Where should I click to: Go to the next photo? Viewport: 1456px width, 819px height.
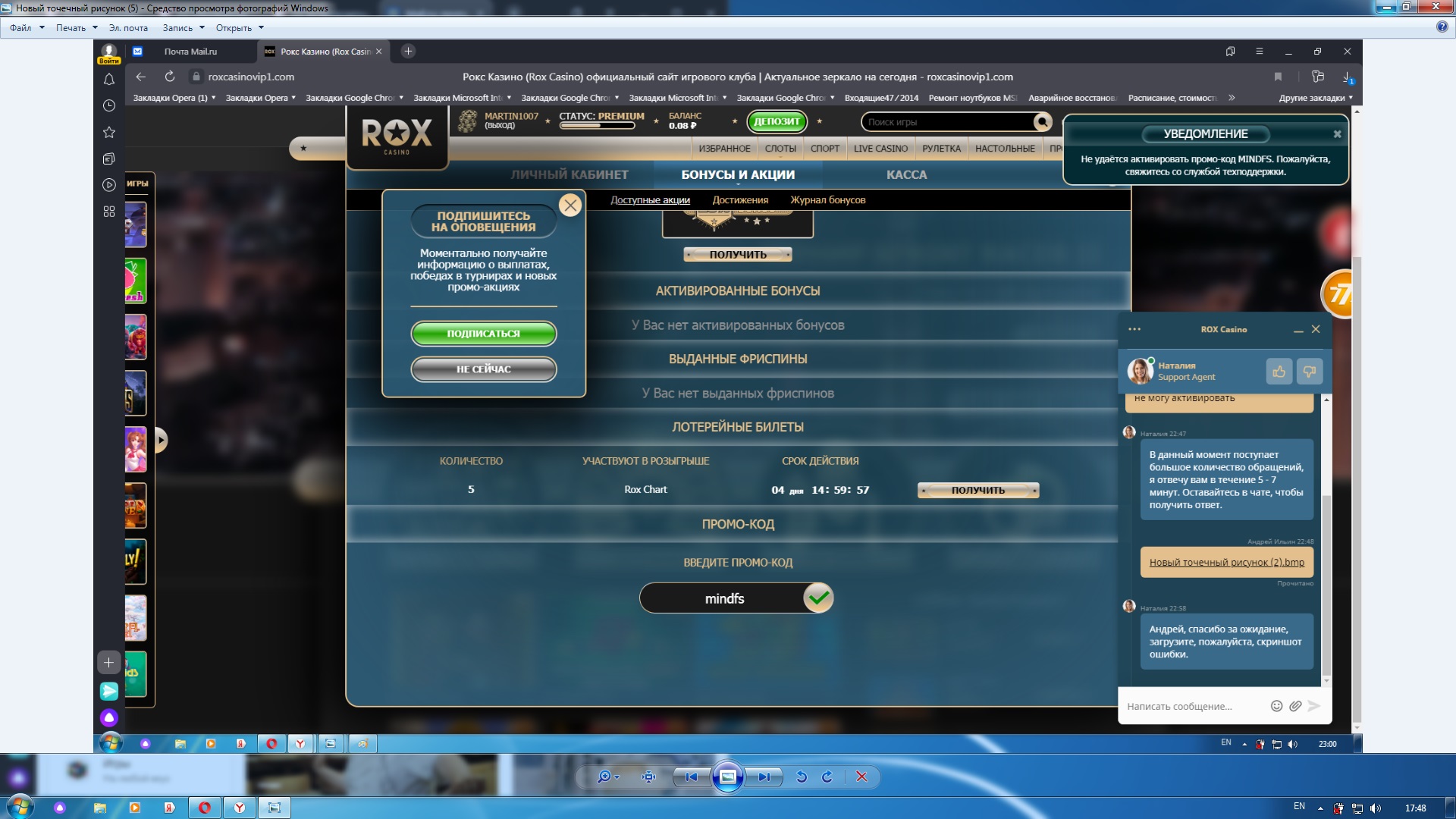click(764, 777)
